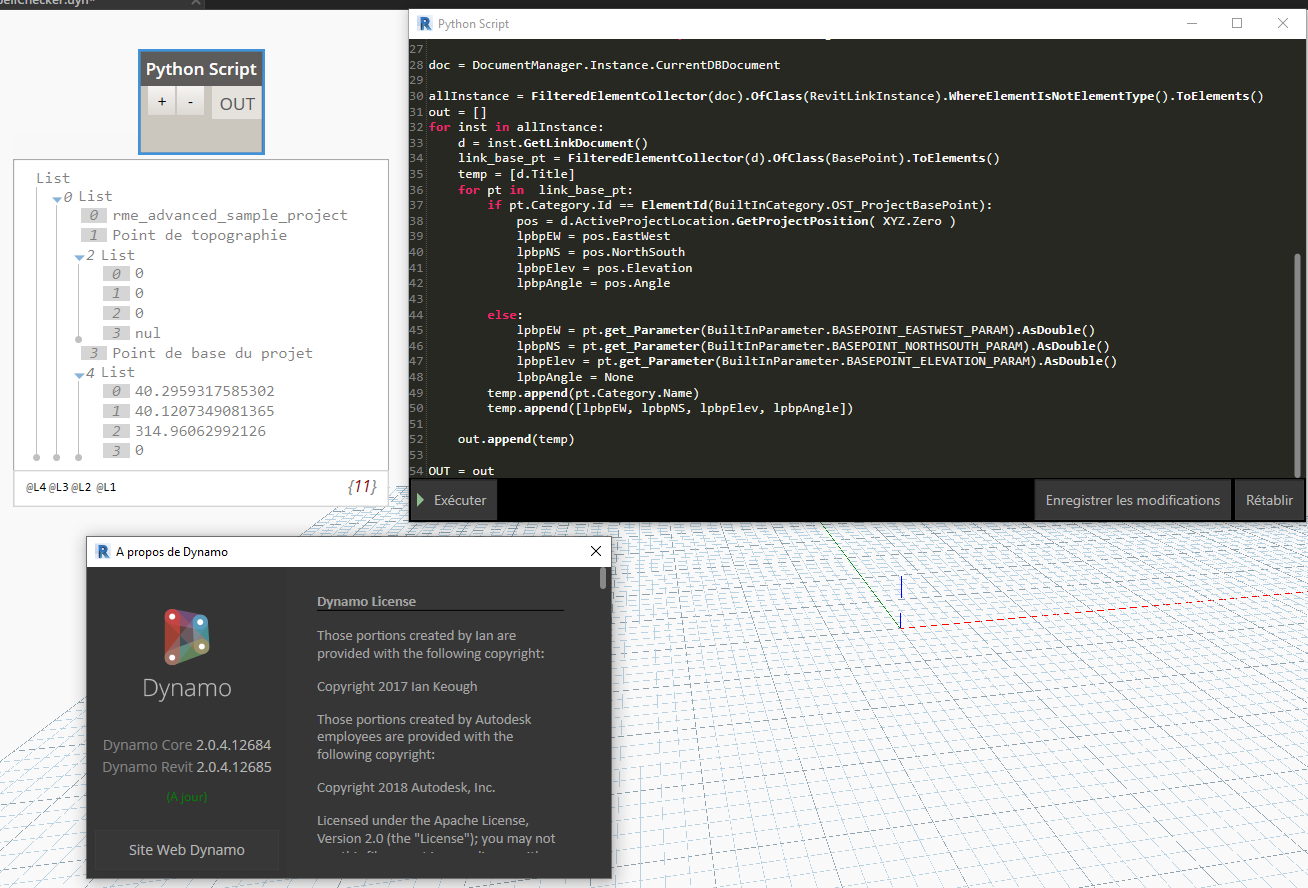Collapse the '2 List' nested item

tap(79, 257)
